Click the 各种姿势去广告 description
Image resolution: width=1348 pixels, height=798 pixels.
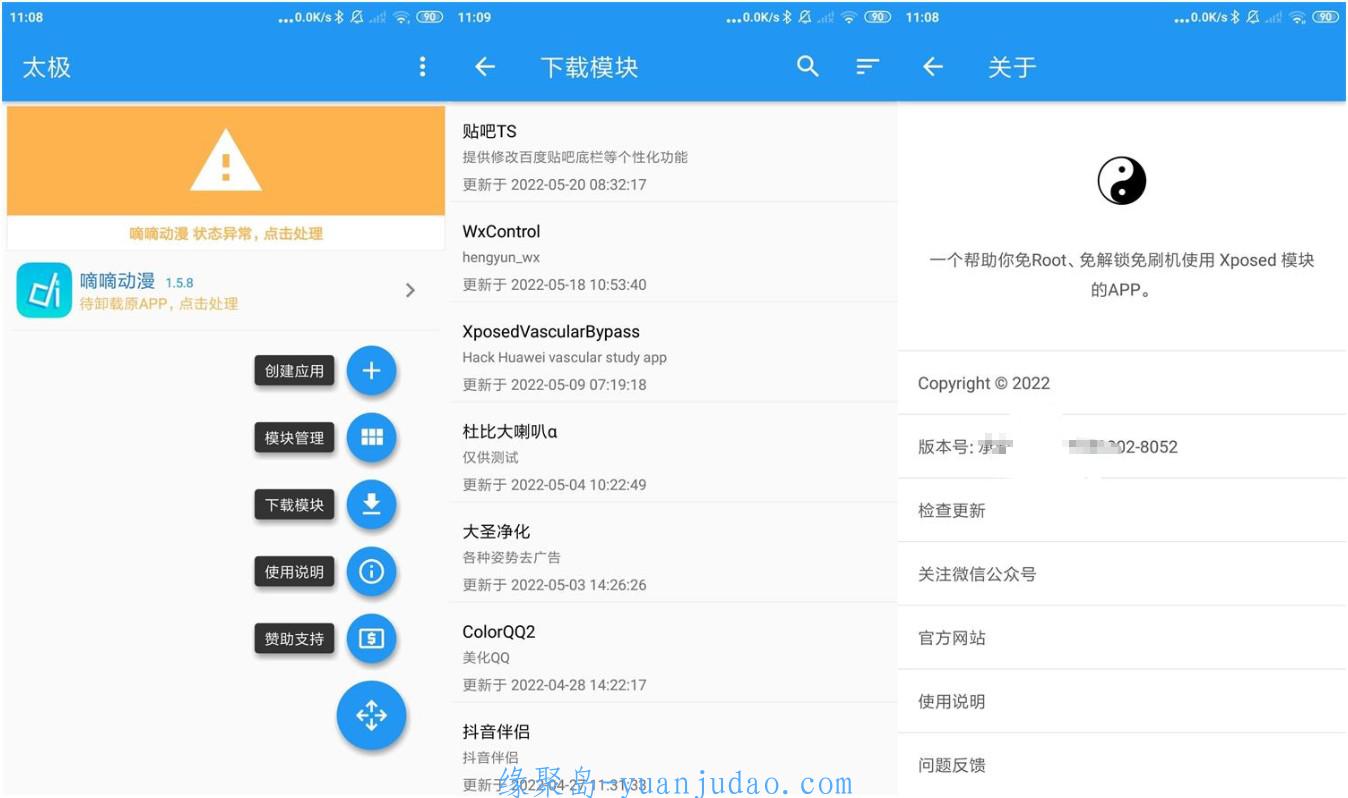click(x=511, y=557)
